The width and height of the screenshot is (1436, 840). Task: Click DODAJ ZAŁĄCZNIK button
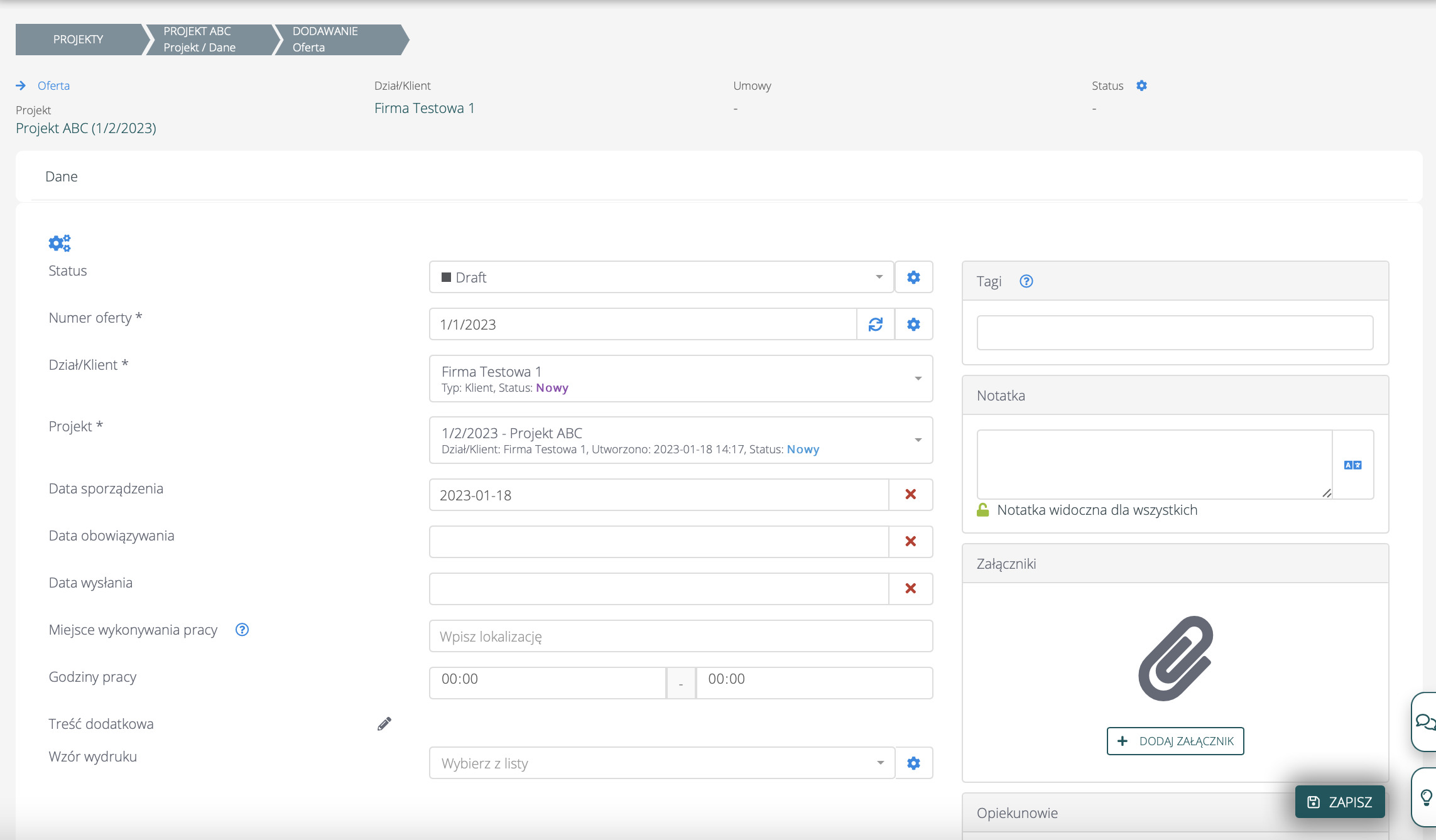[1175, 741]
